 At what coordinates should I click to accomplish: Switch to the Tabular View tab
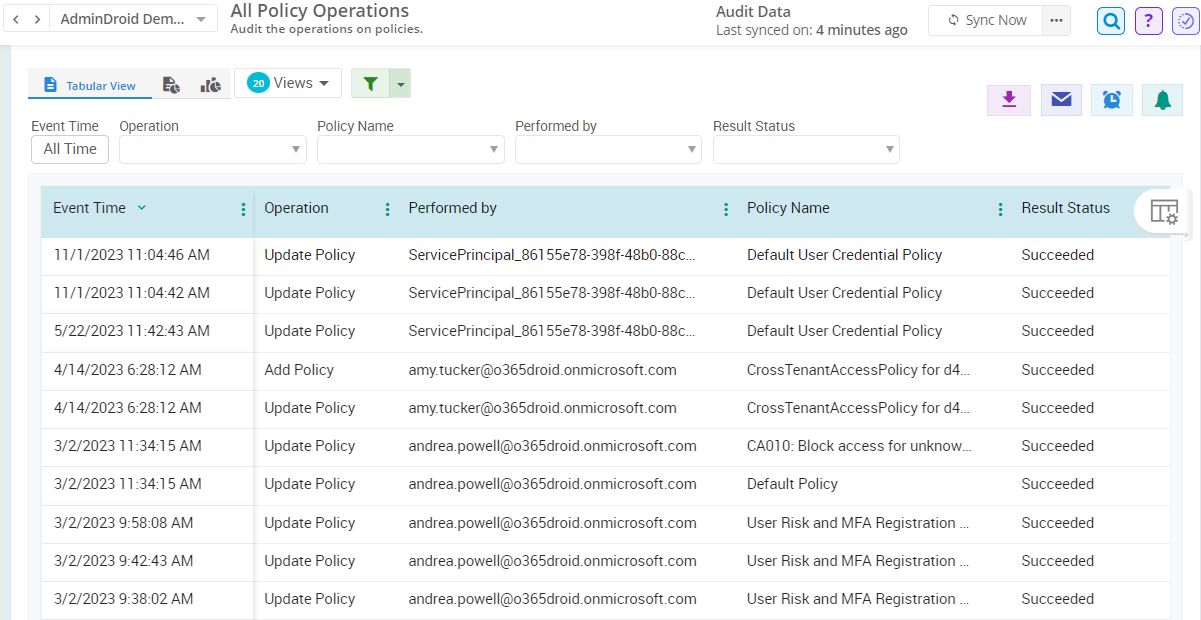tap(90, 85)
